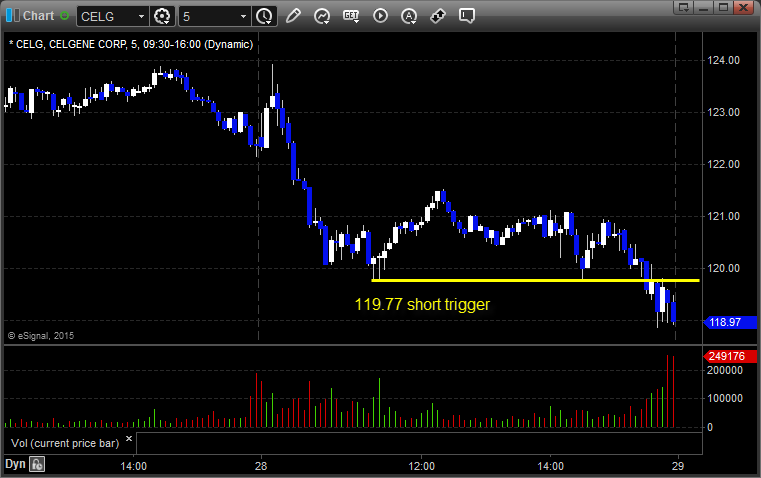The height and width of the screenshot is (478, 761).
Task: Maximize the chart window
Action: point(724,7)
